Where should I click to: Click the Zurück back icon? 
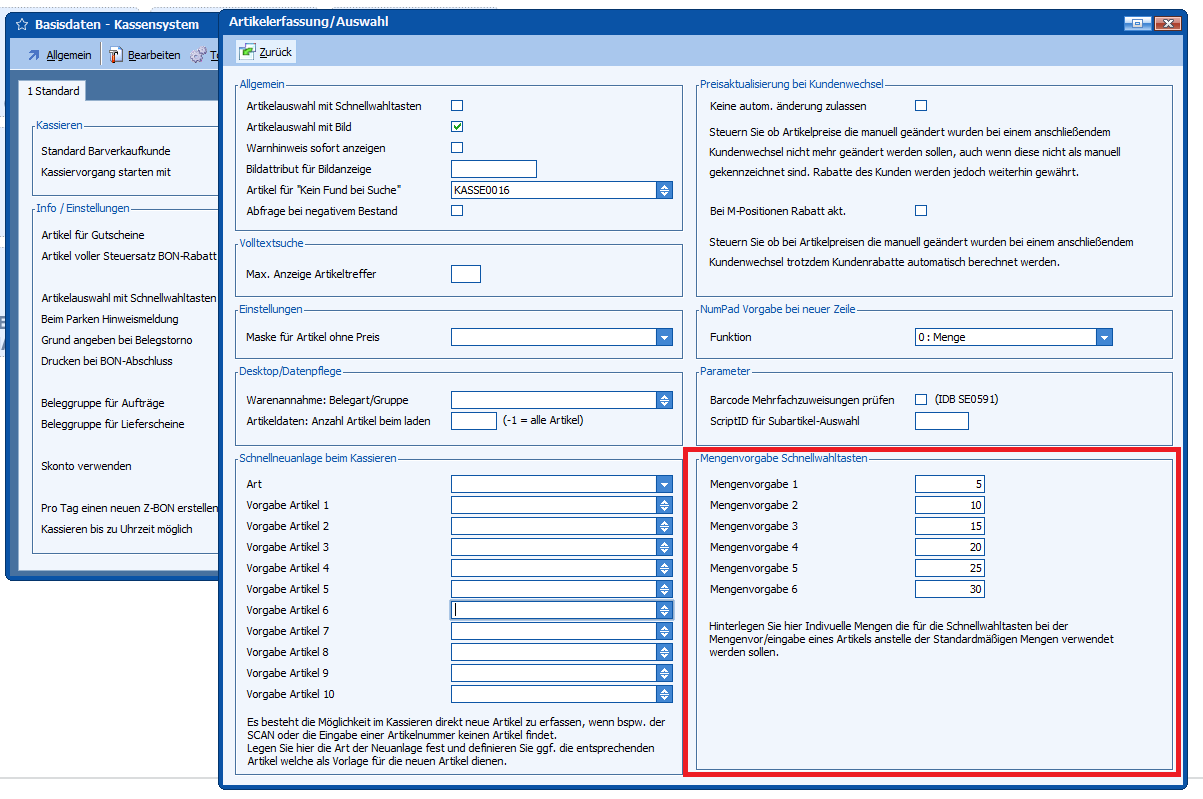click(246, 52)
